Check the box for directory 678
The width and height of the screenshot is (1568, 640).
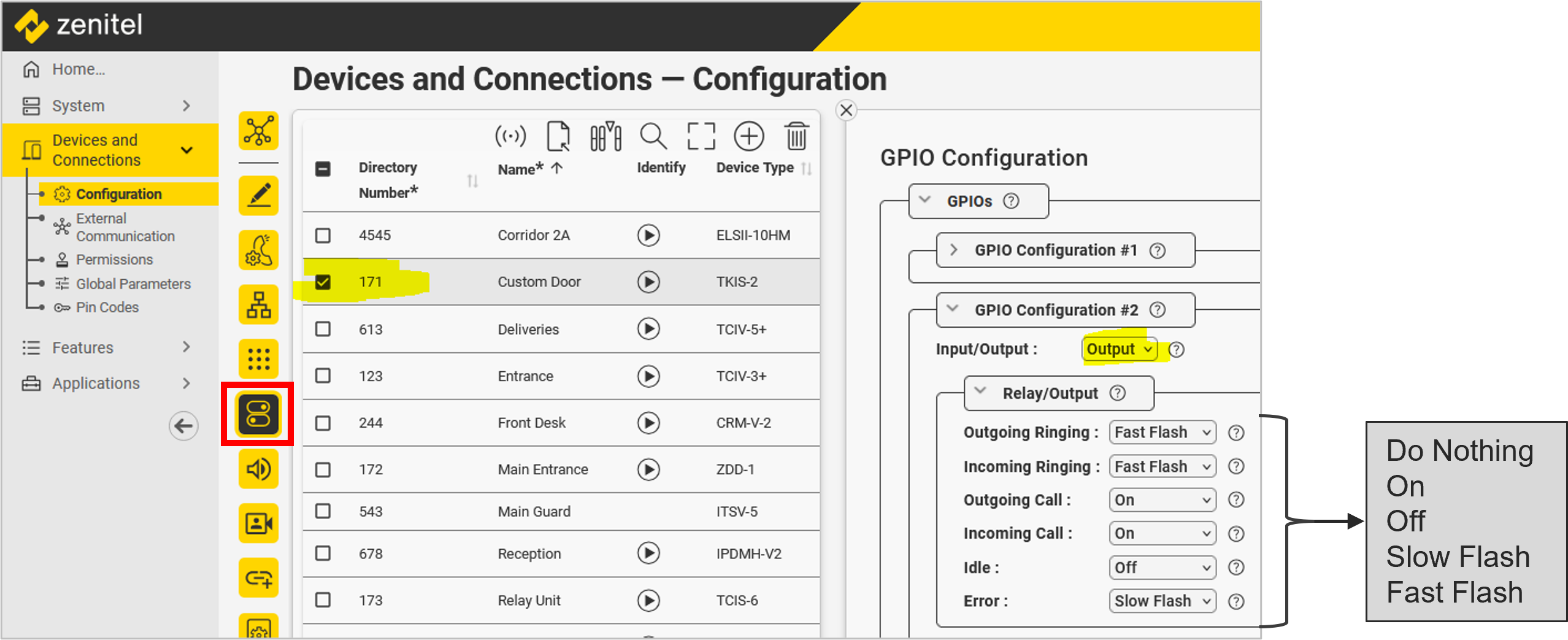pyautogui.click(x=323, y=553)
